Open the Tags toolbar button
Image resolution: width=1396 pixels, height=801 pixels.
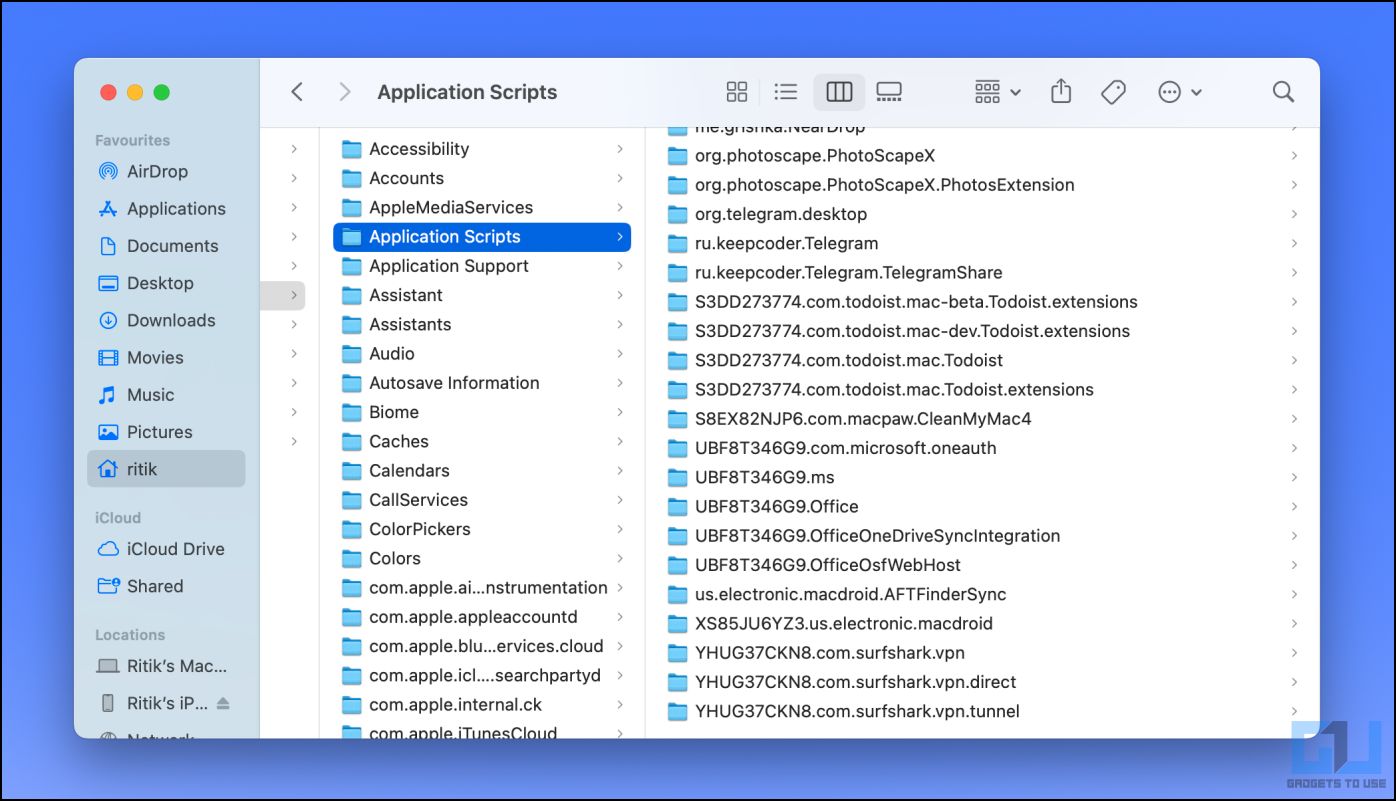[1113, 92]
